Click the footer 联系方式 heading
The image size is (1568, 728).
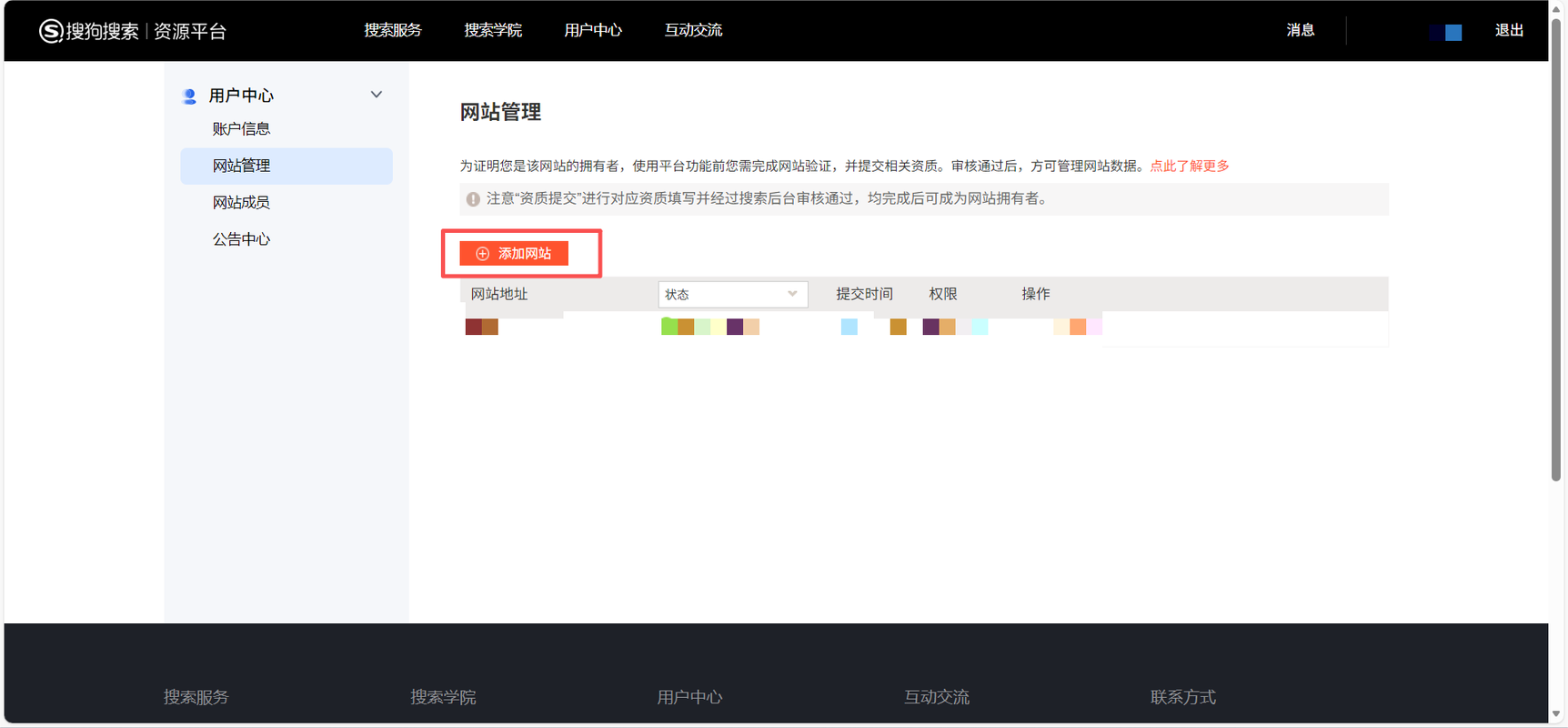(1183, 697)
